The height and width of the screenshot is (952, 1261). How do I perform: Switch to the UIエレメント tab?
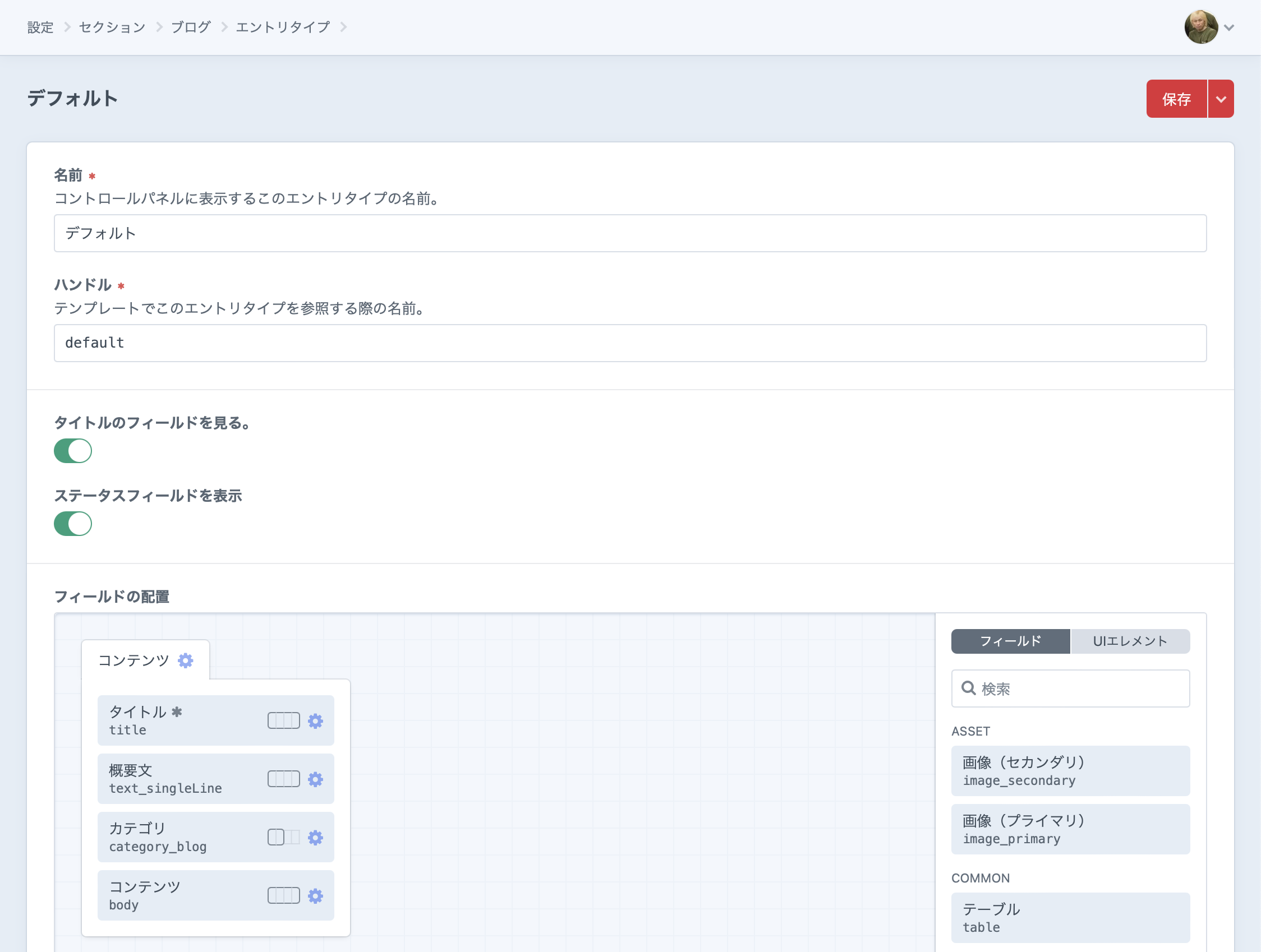click(x=1130, y=641)
